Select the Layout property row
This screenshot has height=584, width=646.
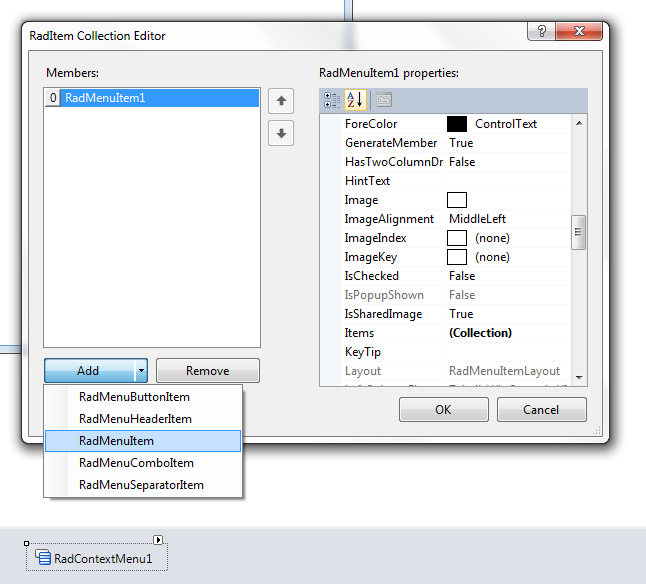click(x=456, y=371)
